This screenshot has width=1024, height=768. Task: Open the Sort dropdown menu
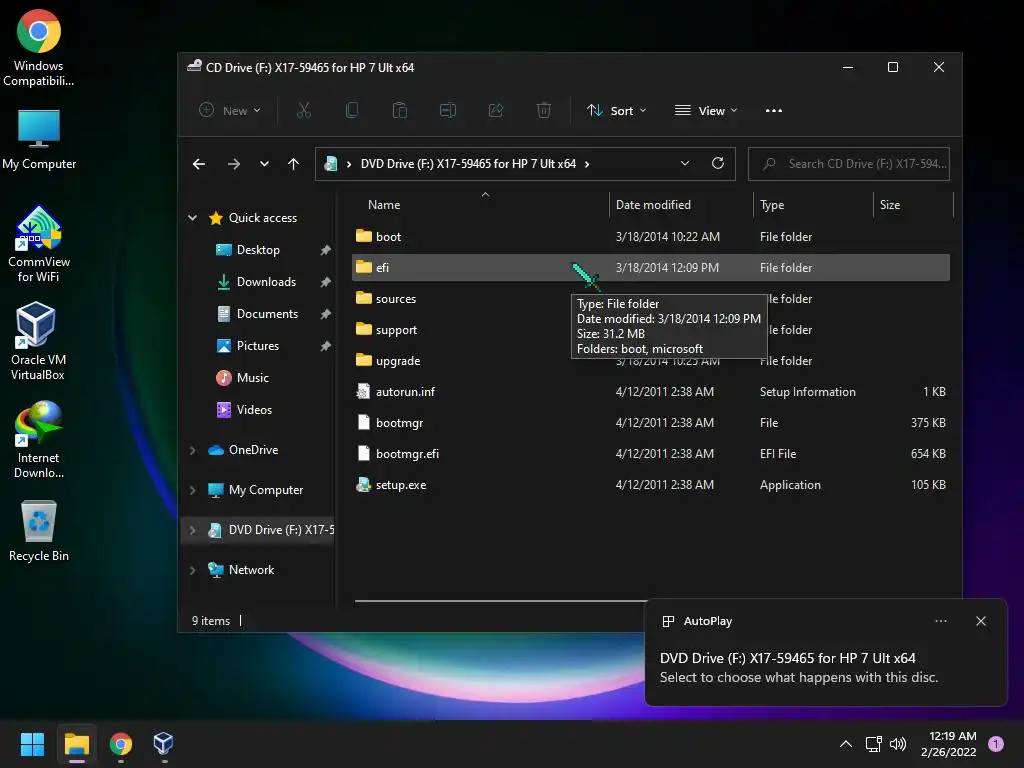(616, 110)
